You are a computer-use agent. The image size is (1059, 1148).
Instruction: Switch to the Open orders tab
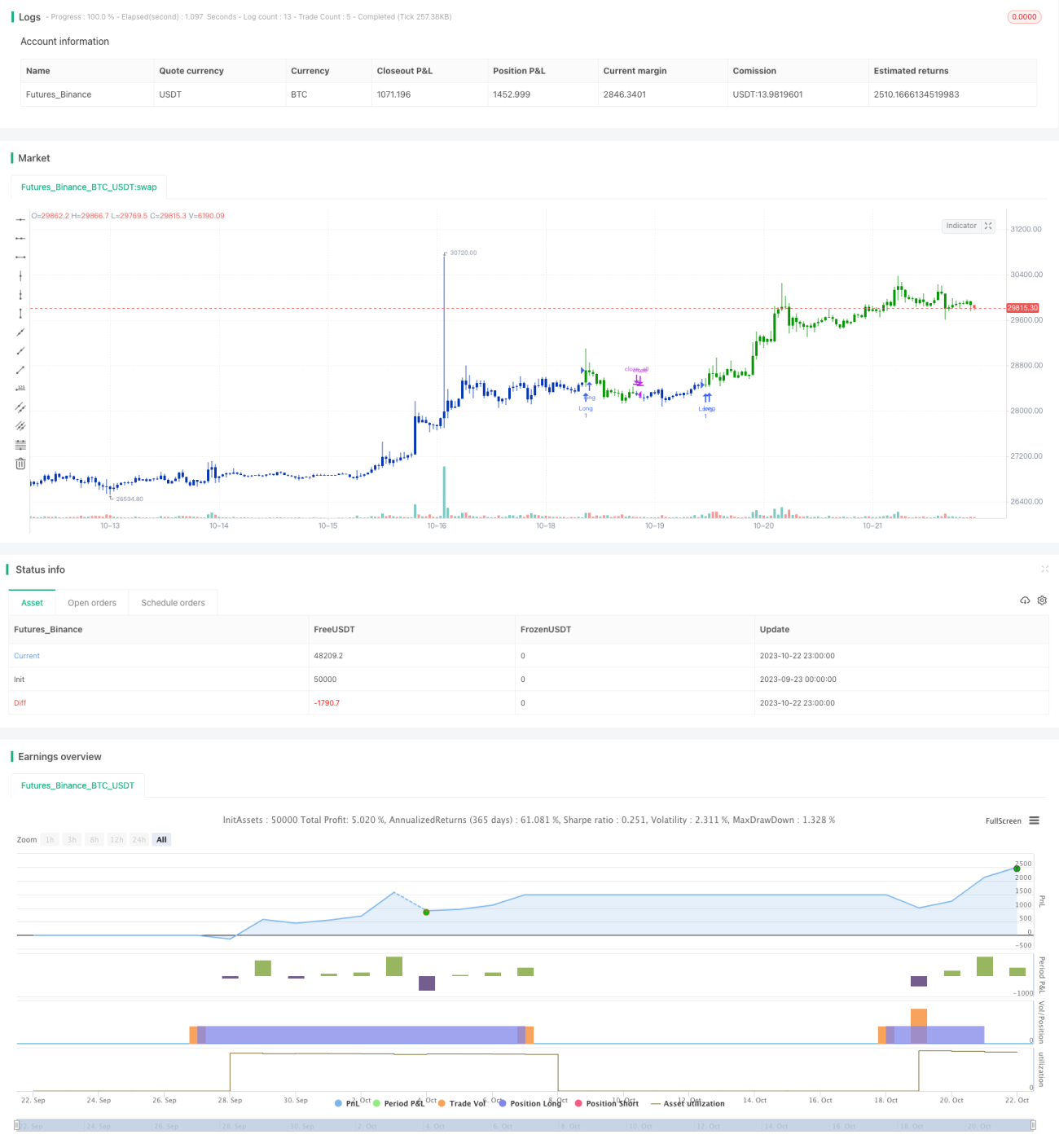click(92, 603)
